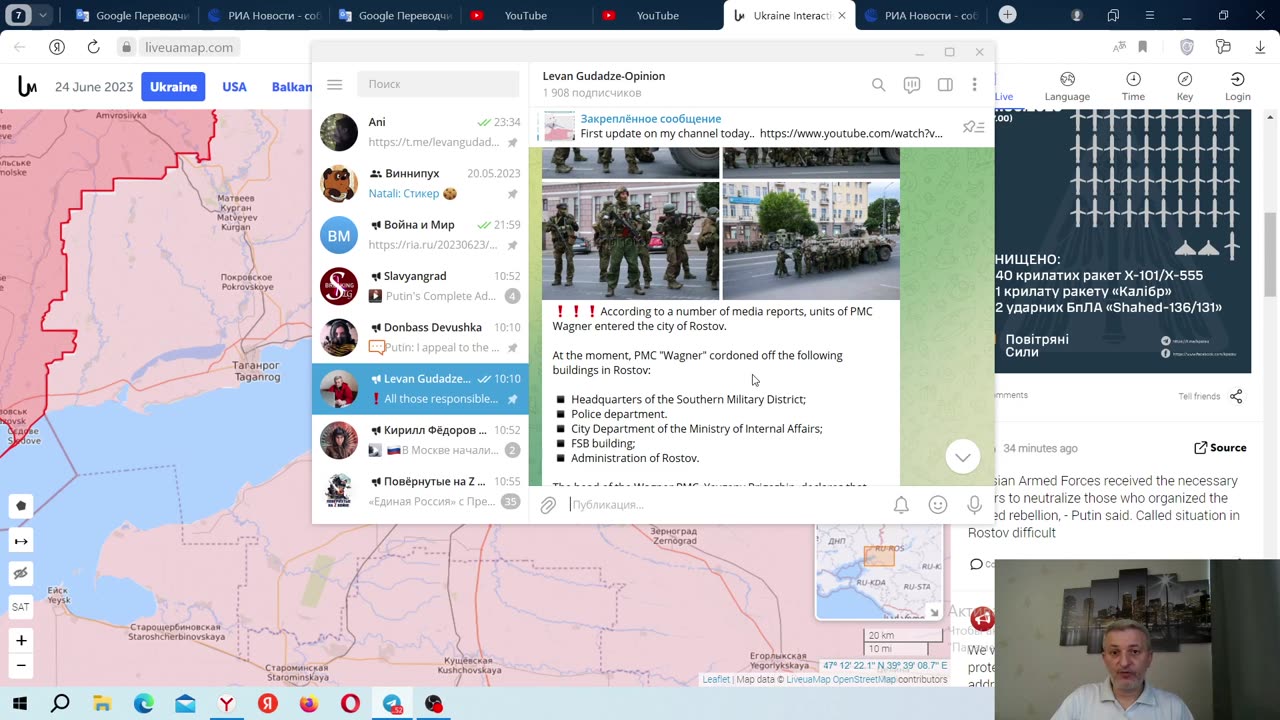Viewport: 1280px width, 720px height.
Task: Bookmark this page in browser
Action: click(1143, 47)
